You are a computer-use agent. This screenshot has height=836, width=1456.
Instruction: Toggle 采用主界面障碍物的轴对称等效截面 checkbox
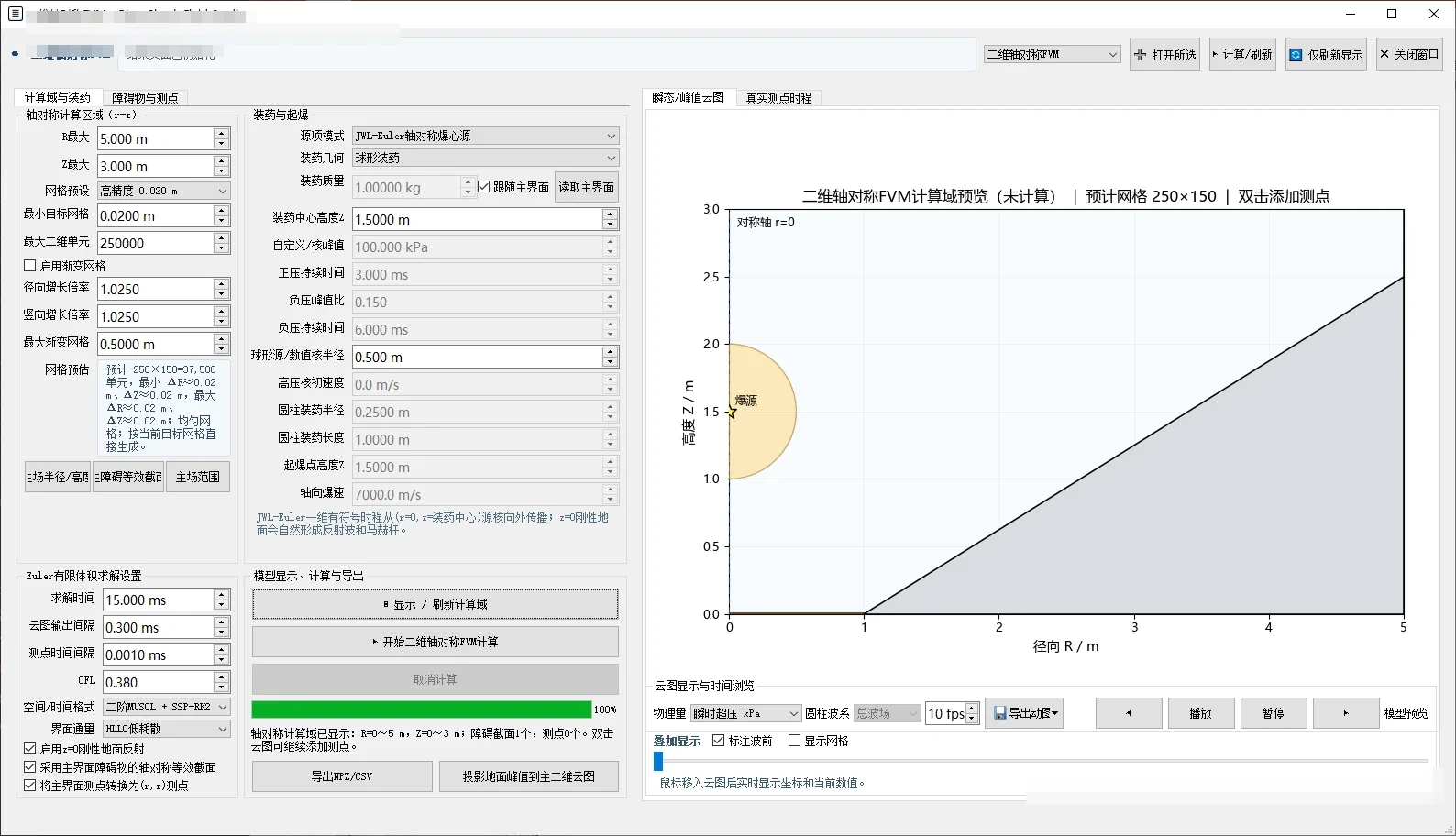coord(29,767)
